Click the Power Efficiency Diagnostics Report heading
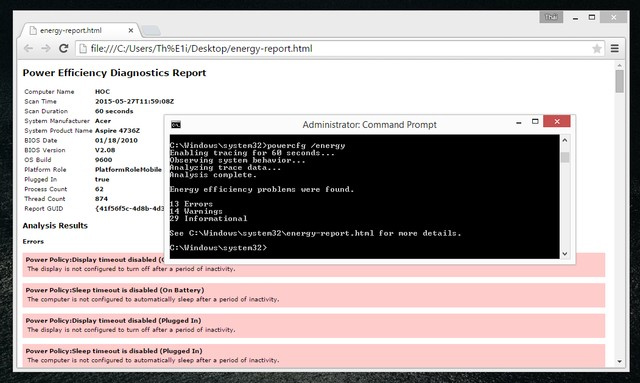The width and height of the screenshot is (640, 383). tap(114, 73)
